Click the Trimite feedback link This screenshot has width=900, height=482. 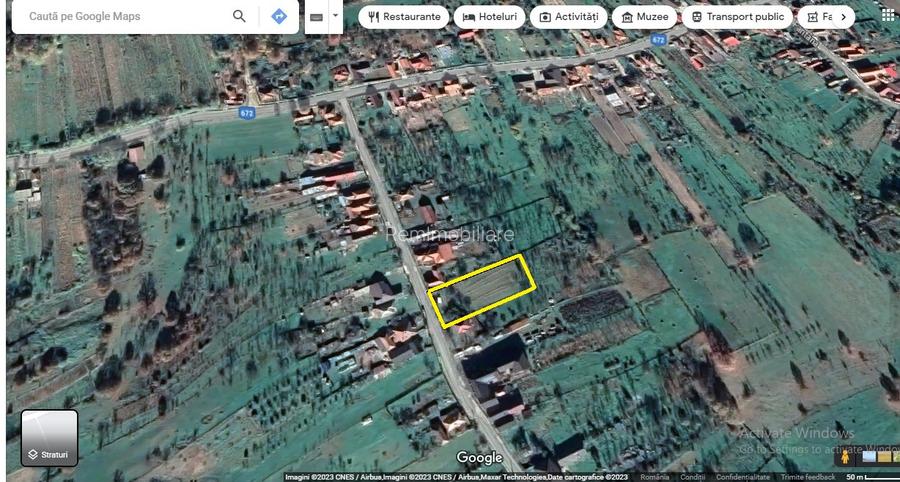(x=808, y=477)
